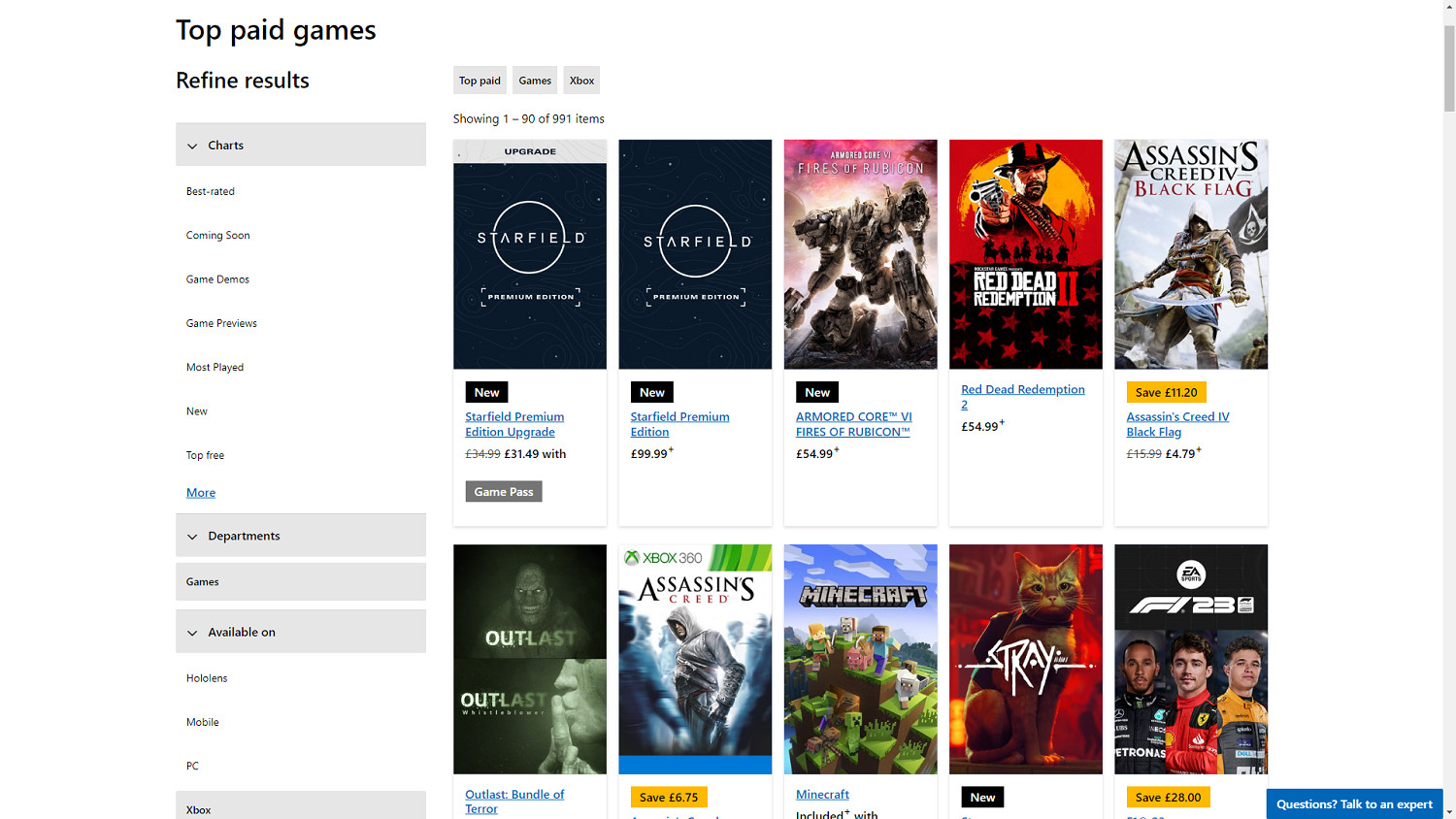Click the Game Pass badge on Starfield
This screenshot has height=819, width=1456.
[x=504, y=491]
